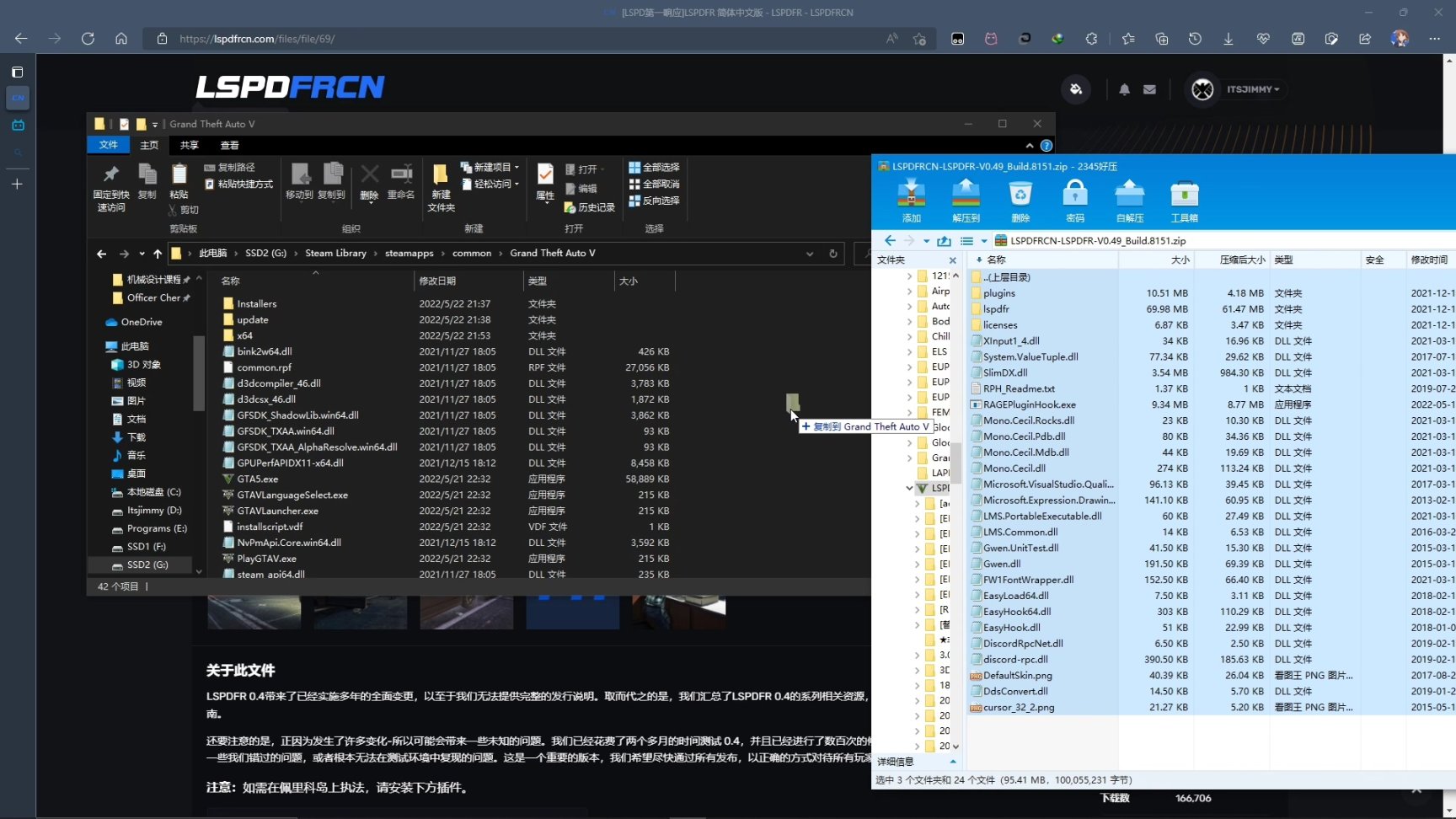Click the 属性 (Properties) icon
This screenshot has height=819, width=1456.
[x=545, y=174]
